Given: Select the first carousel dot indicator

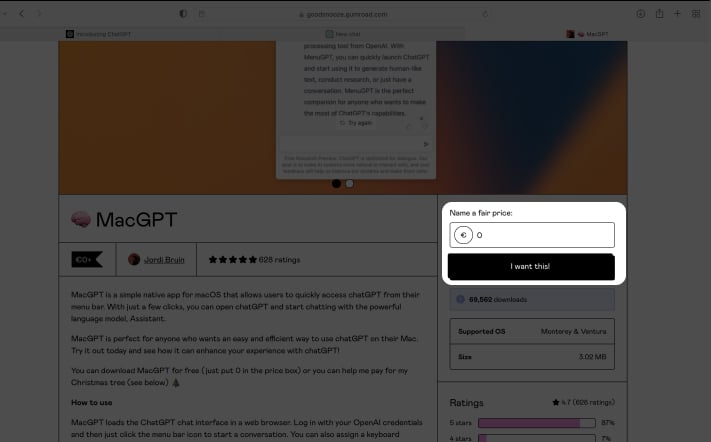Looking at the screenshot, I should (x=336, y=184).
